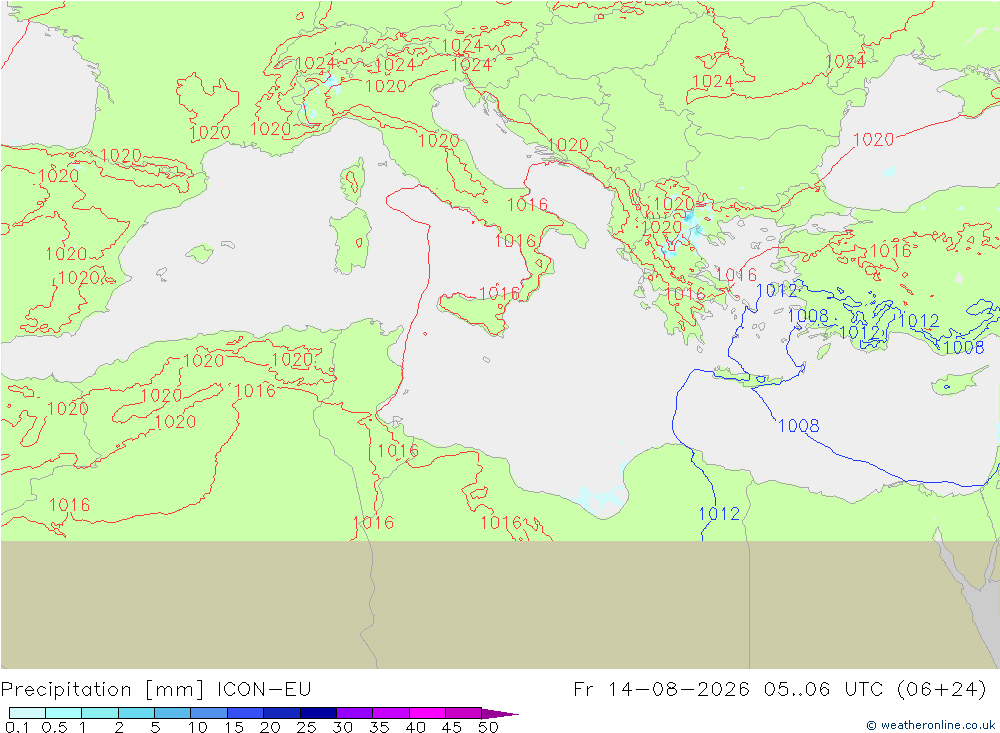Screen dimensions: 1000x733
Task: Click the '0.1' legend value
Action: point(16,727)
